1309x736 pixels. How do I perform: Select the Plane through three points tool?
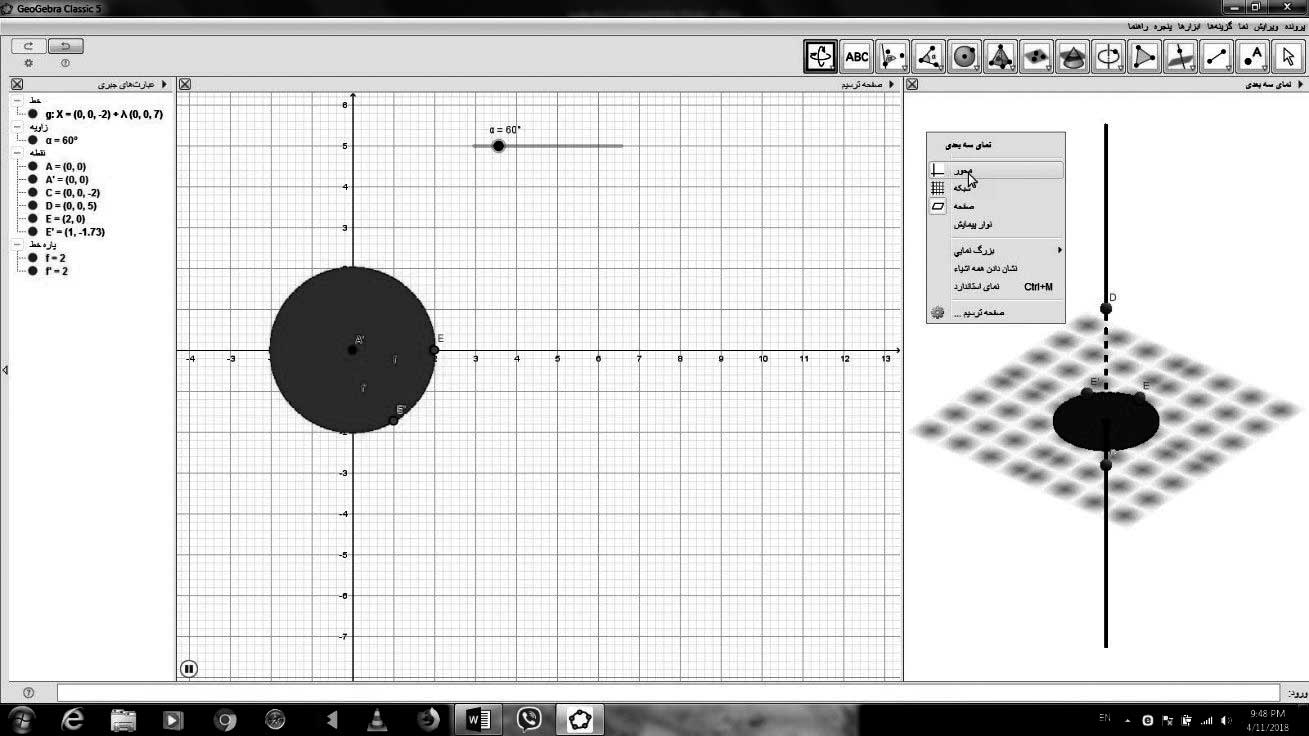pyautogui.click(x=1037, y=57)
